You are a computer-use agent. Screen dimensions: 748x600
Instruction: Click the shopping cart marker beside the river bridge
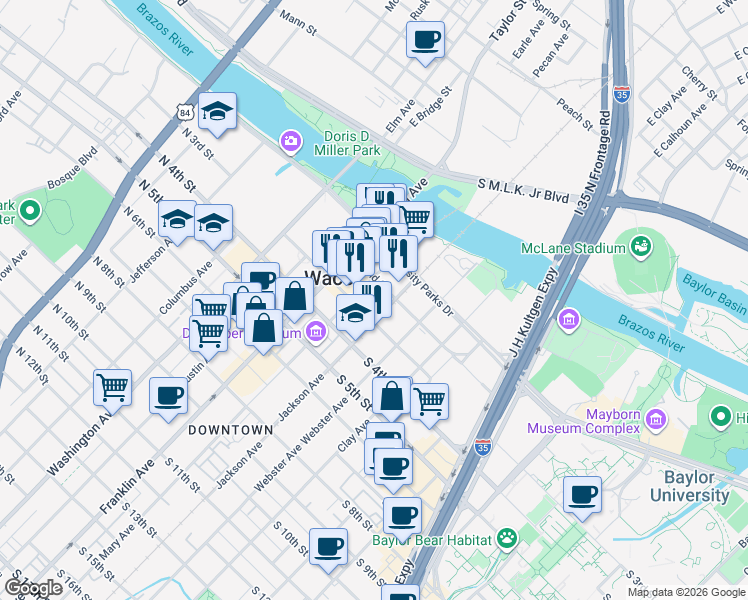coord(416,220)
